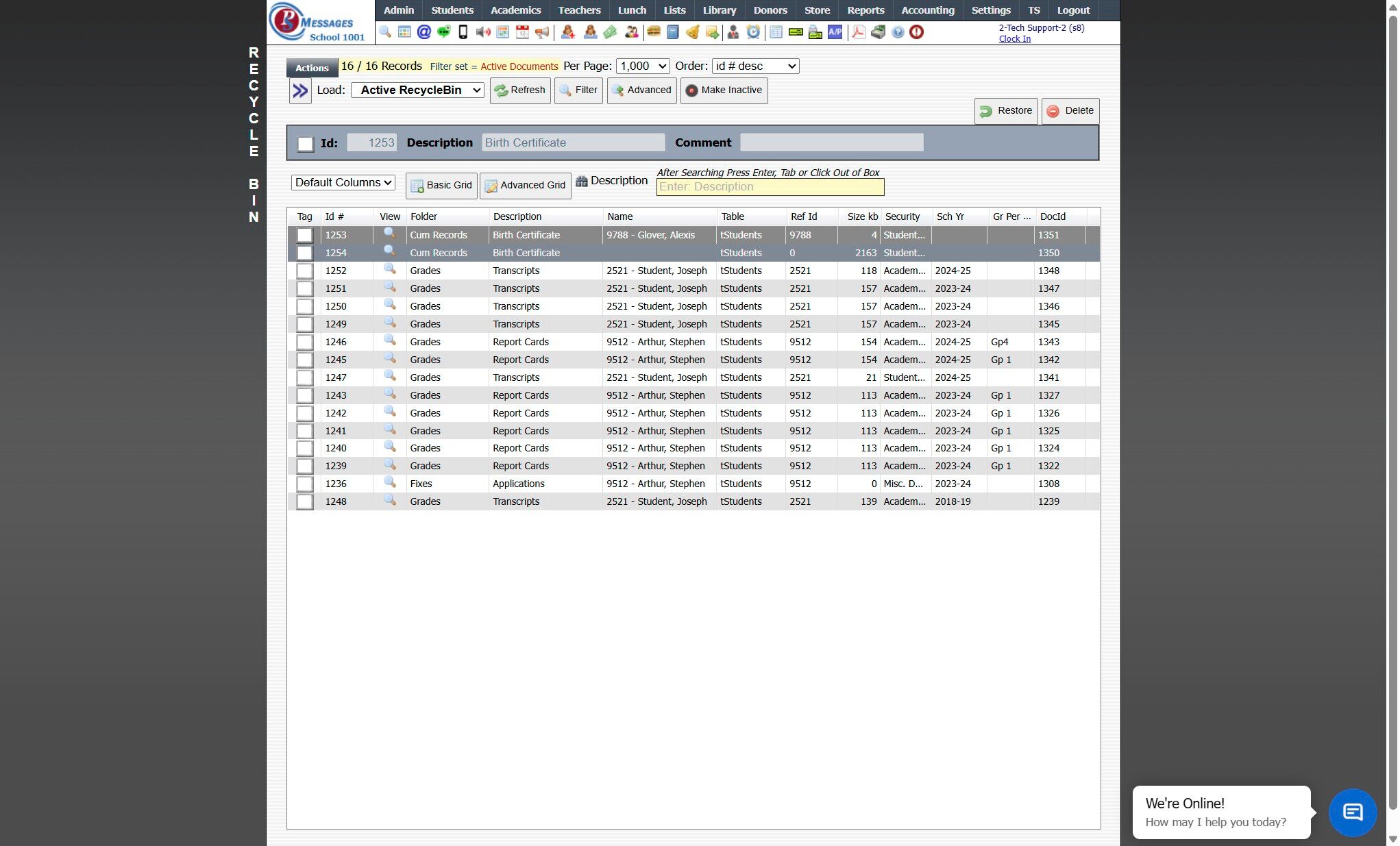Click the yellow Description search field
The image size is (1400, 846).
770,187
